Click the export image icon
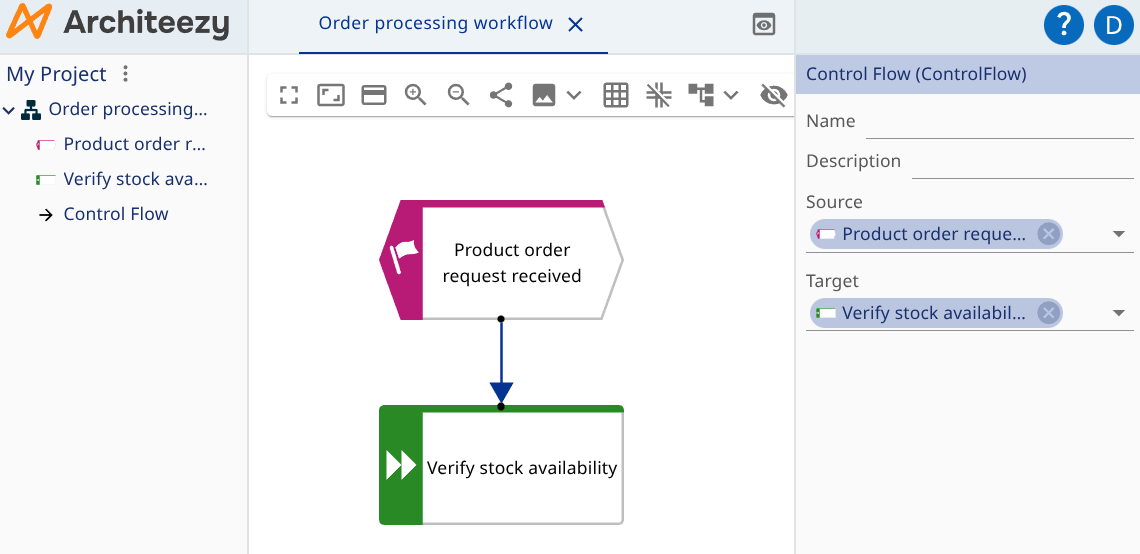 point(544,95)
